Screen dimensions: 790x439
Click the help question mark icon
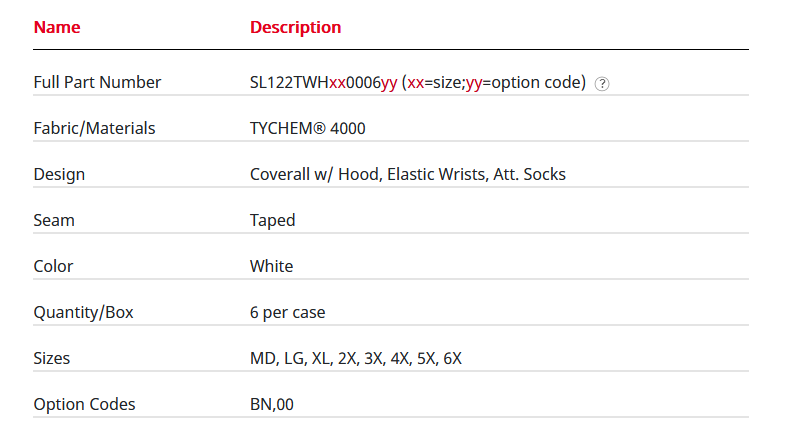click(602, 84)
